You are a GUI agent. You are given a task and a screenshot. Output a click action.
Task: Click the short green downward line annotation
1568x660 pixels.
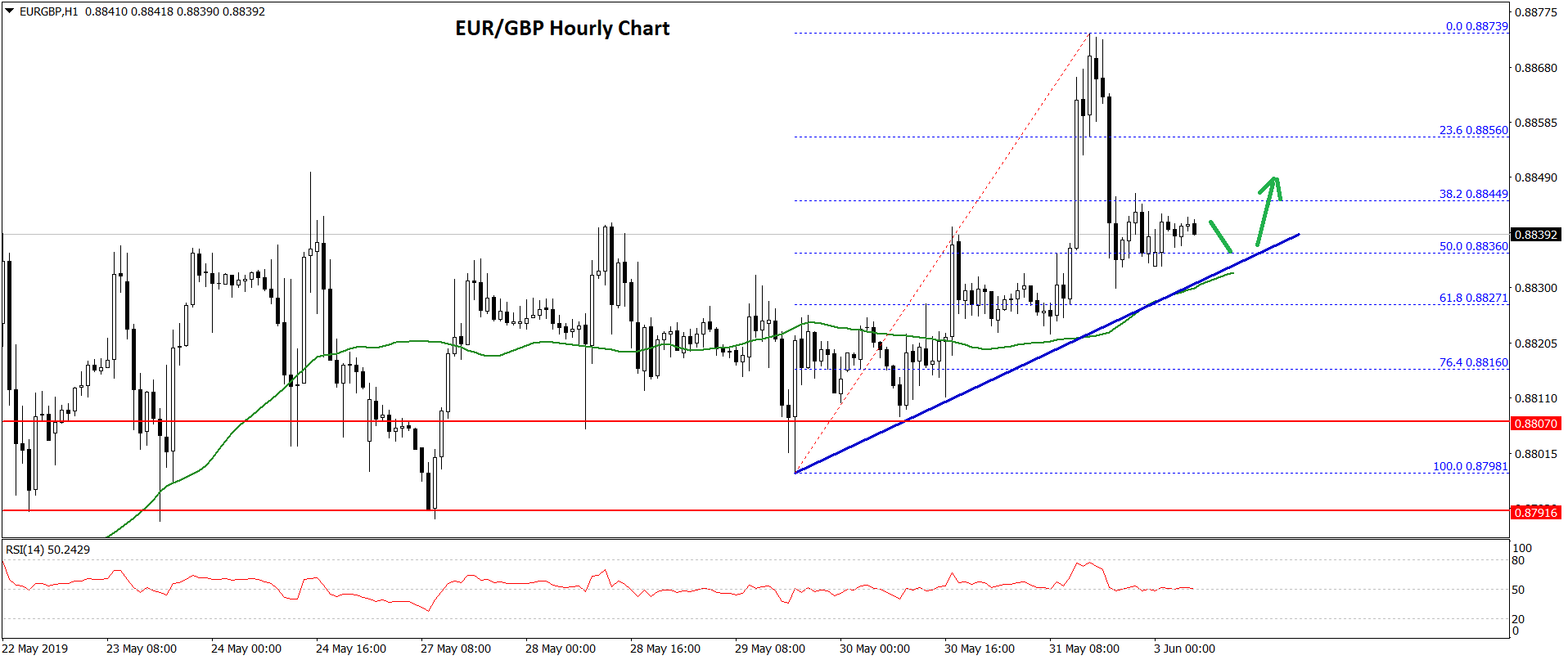(1220, 236)
